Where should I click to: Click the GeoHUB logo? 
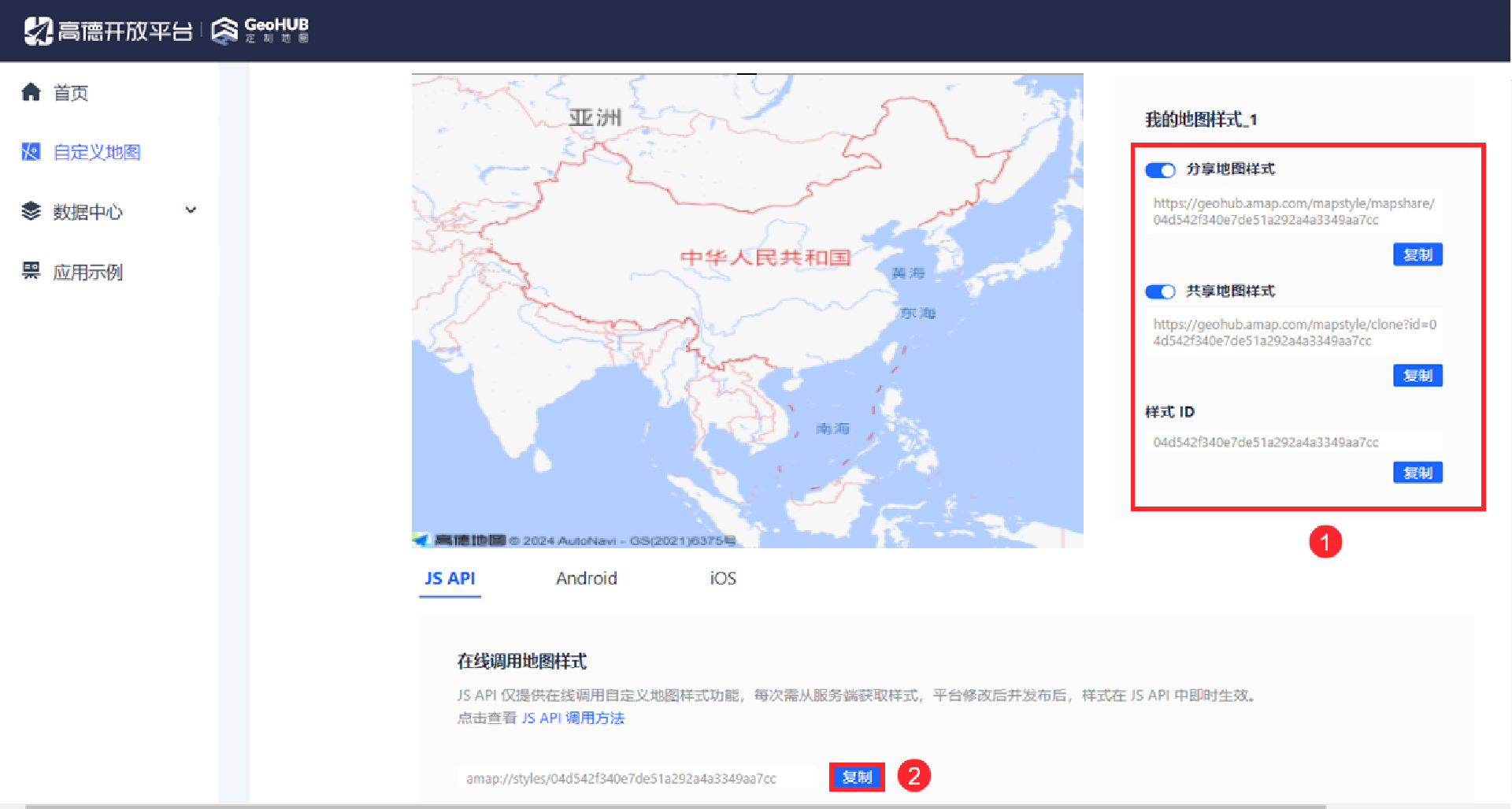[261, 31]
